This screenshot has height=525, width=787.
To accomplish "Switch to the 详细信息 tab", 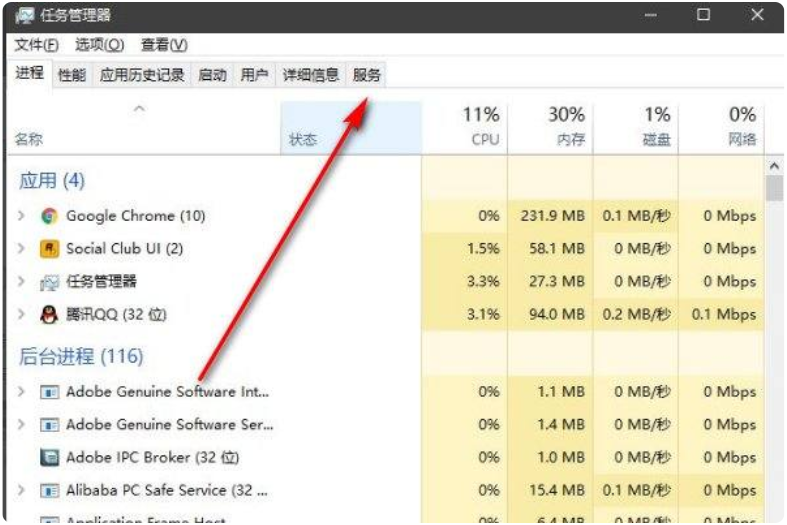I will pos(311,75).
